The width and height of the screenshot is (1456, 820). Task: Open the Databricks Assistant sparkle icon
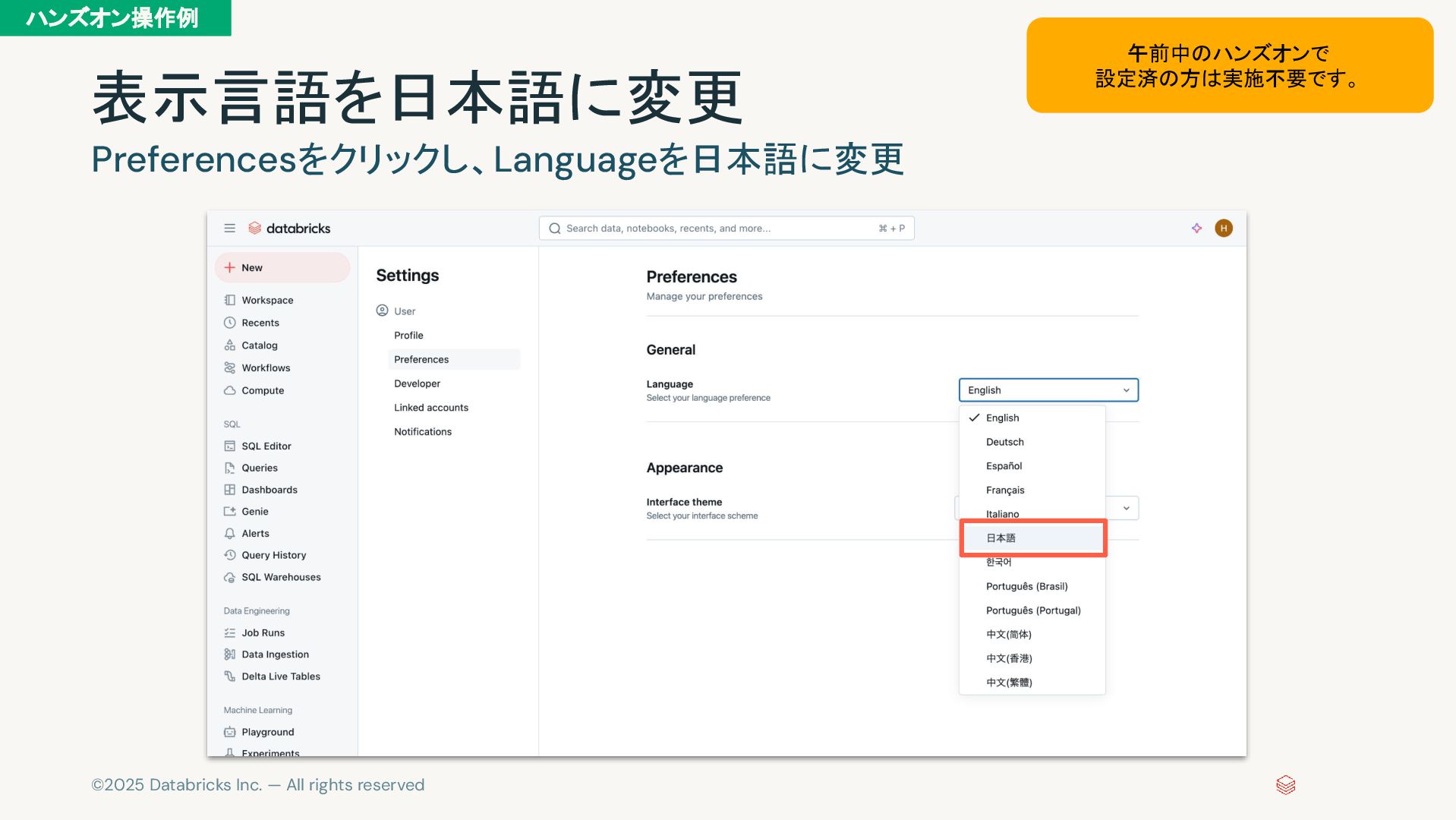(x=1196, y=229)
